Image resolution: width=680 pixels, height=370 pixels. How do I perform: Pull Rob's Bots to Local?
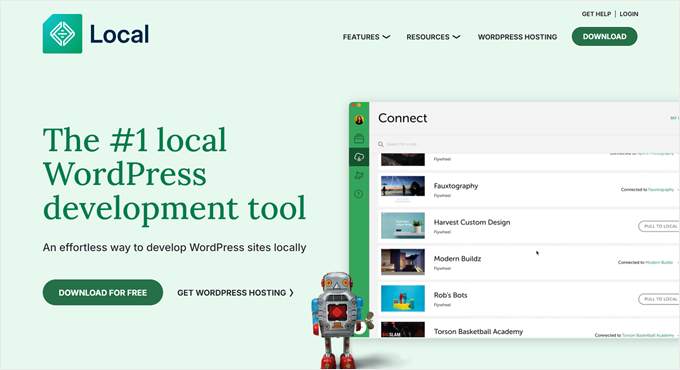(659, 299)
